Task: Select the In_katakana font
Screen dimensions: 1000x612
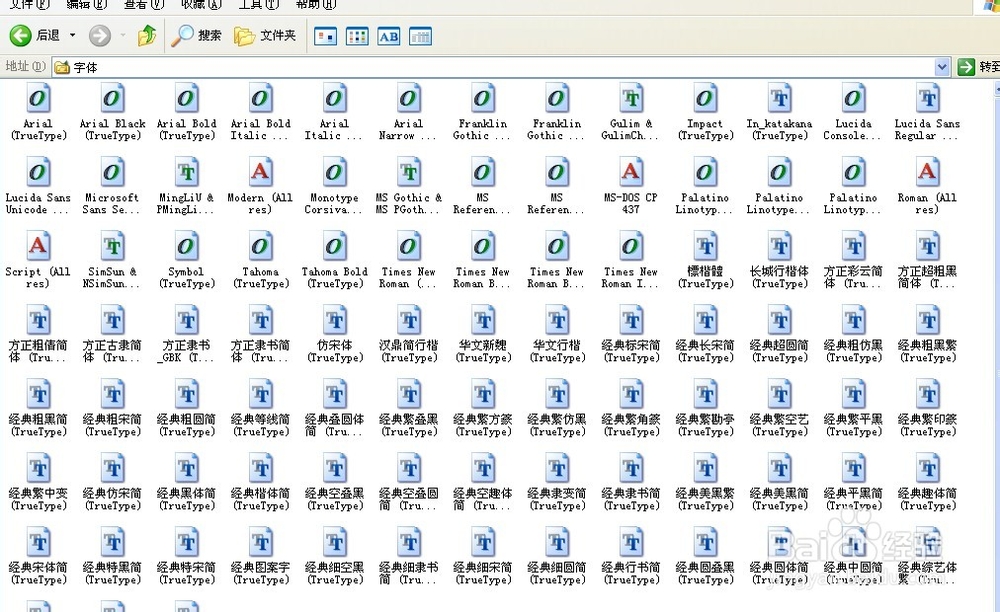Action: pos(779,112)
